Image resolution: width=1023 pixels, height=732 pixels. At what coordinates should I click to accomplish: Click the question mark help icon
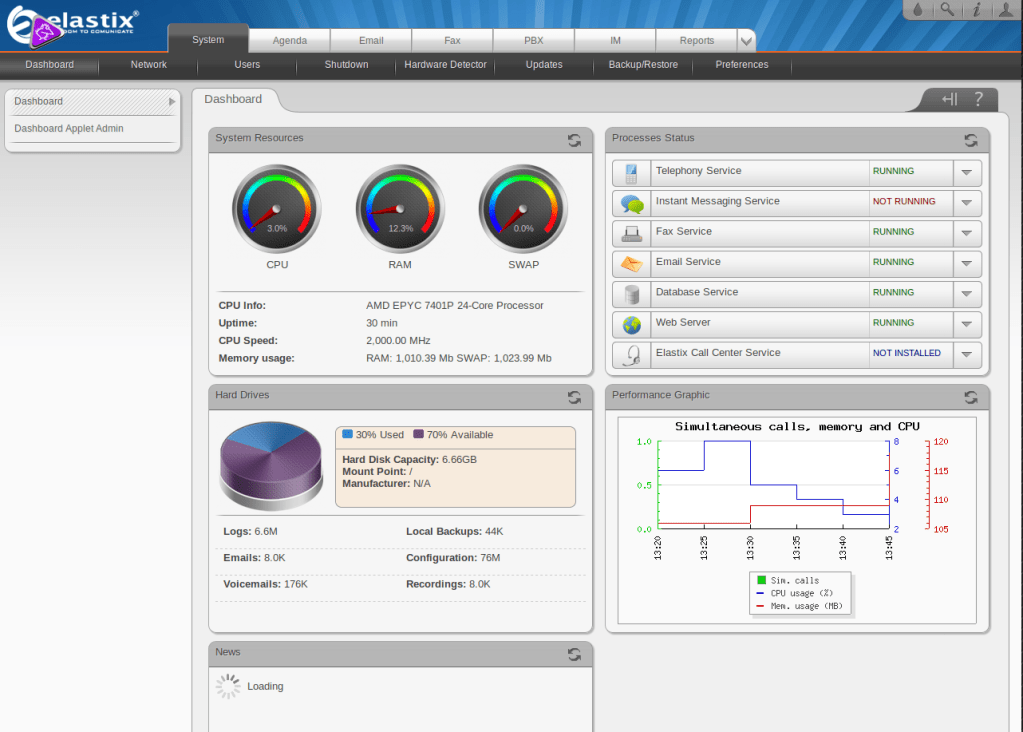point(978,99)
